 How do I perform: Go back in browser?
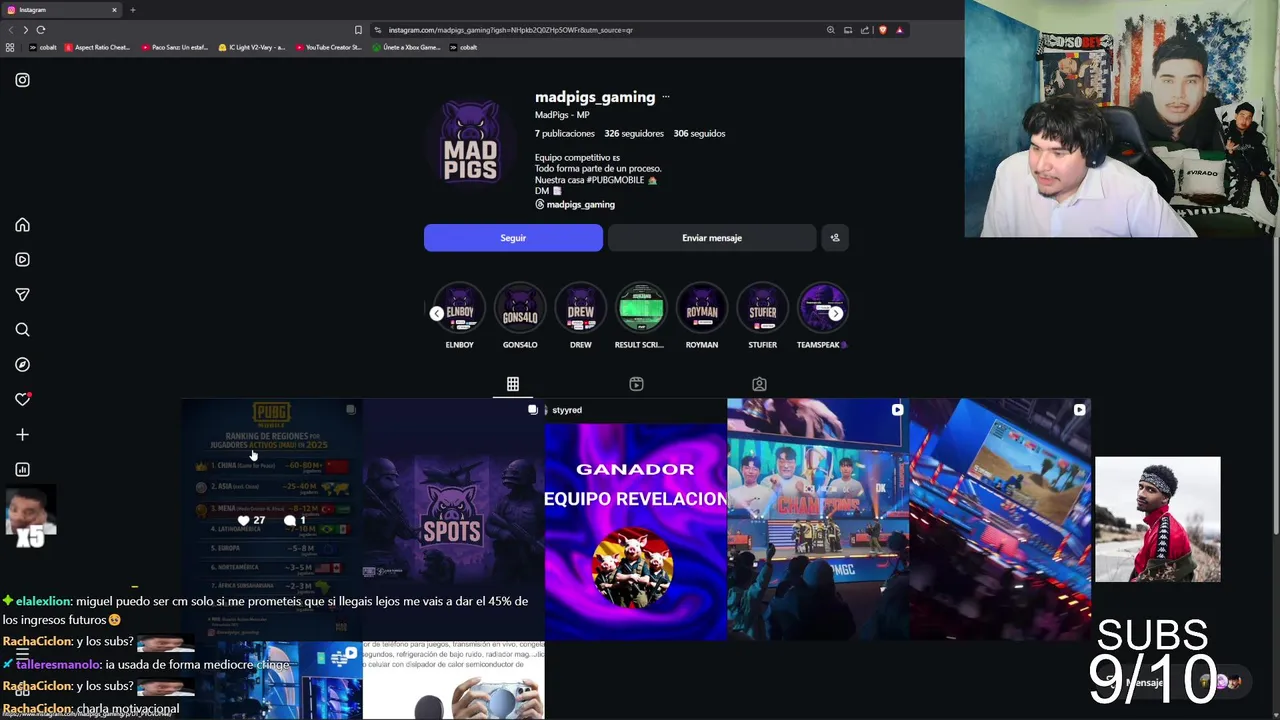tap(9, 30)
